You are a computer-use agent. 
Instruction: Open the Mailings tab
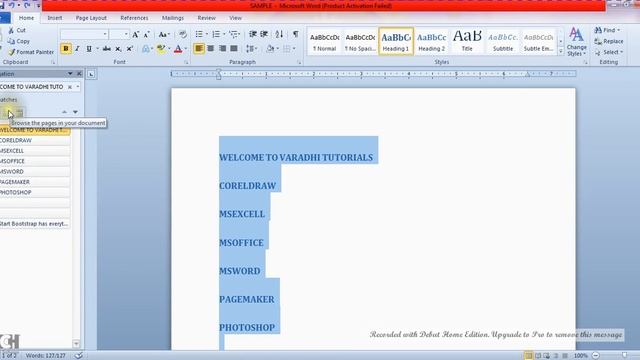click(173, 18)
